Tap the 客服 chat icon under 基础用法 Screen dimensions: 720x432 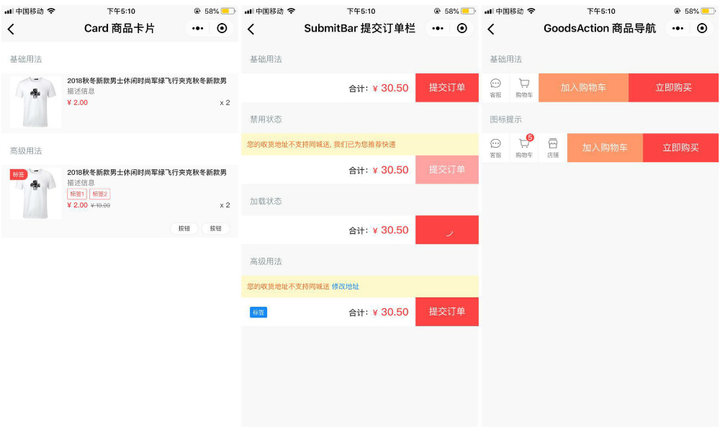pos(495,88)
